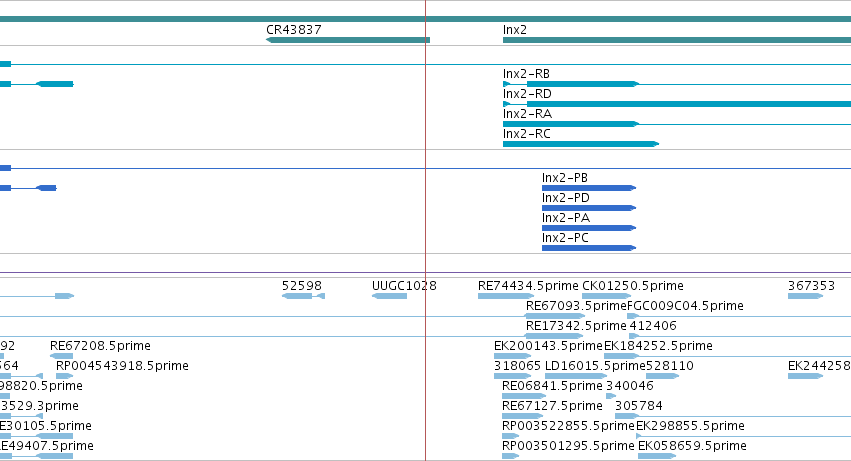
Task: Select the Inx2-PA protein label
Action: click(566, 218)
